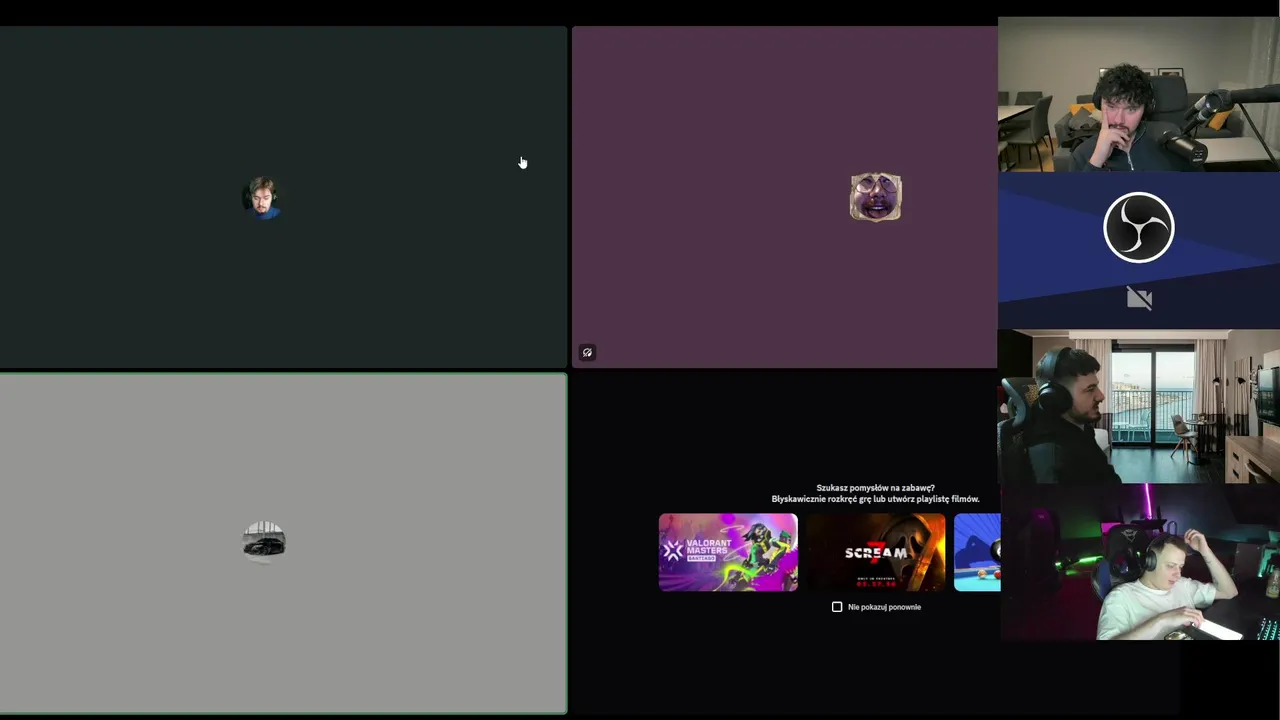Select the bottom webcam feed with green-lit room
This screenshot has height=720, width=1280.
(x=1139, y=562)
